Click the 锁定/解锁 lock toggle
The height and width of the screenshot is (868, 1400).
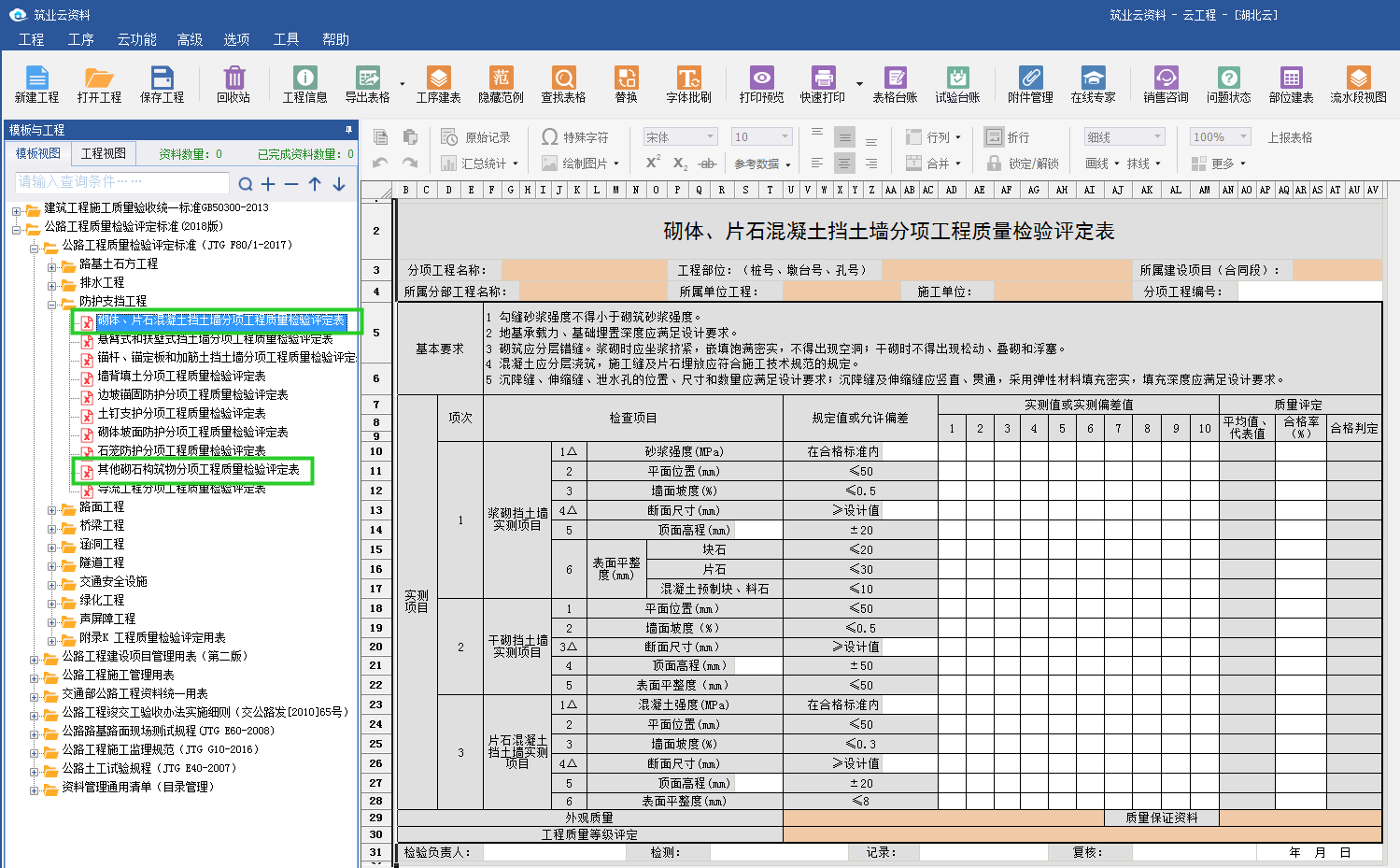pos(1022,164)
